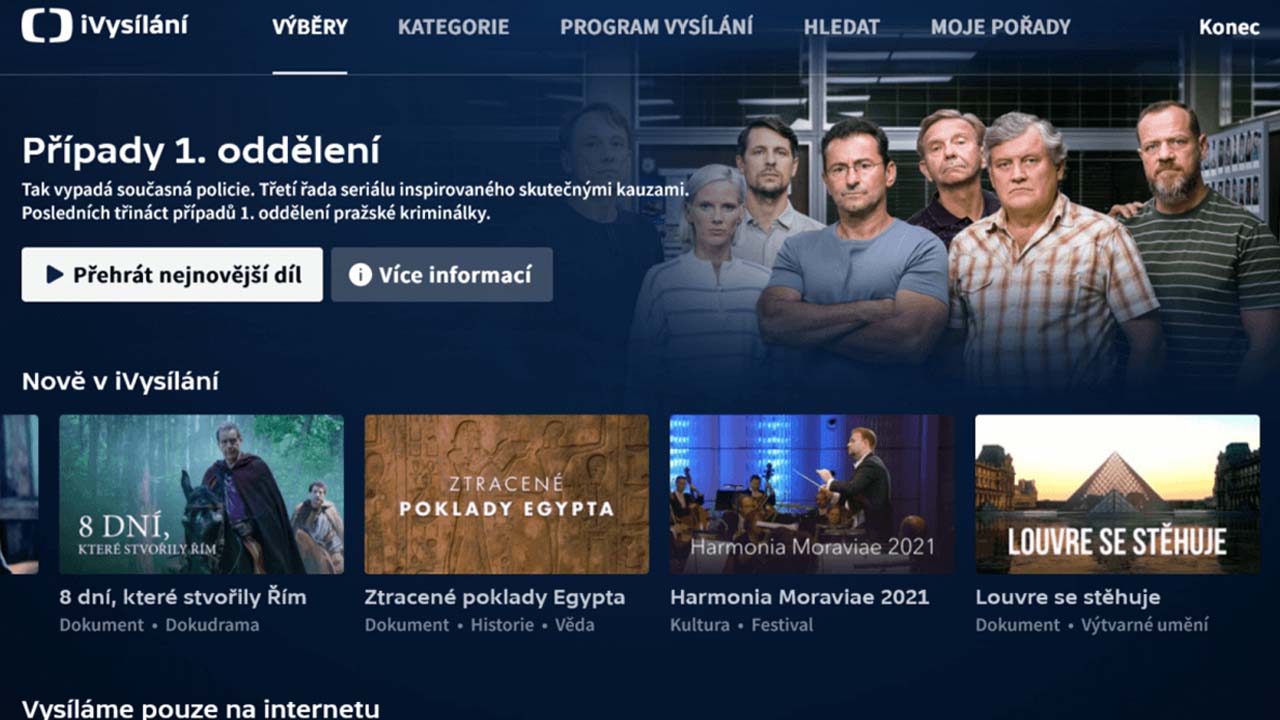Select the Přehrát nejnovější díl button
Viewport: 1280px width, 720px height.
point(172,275)
